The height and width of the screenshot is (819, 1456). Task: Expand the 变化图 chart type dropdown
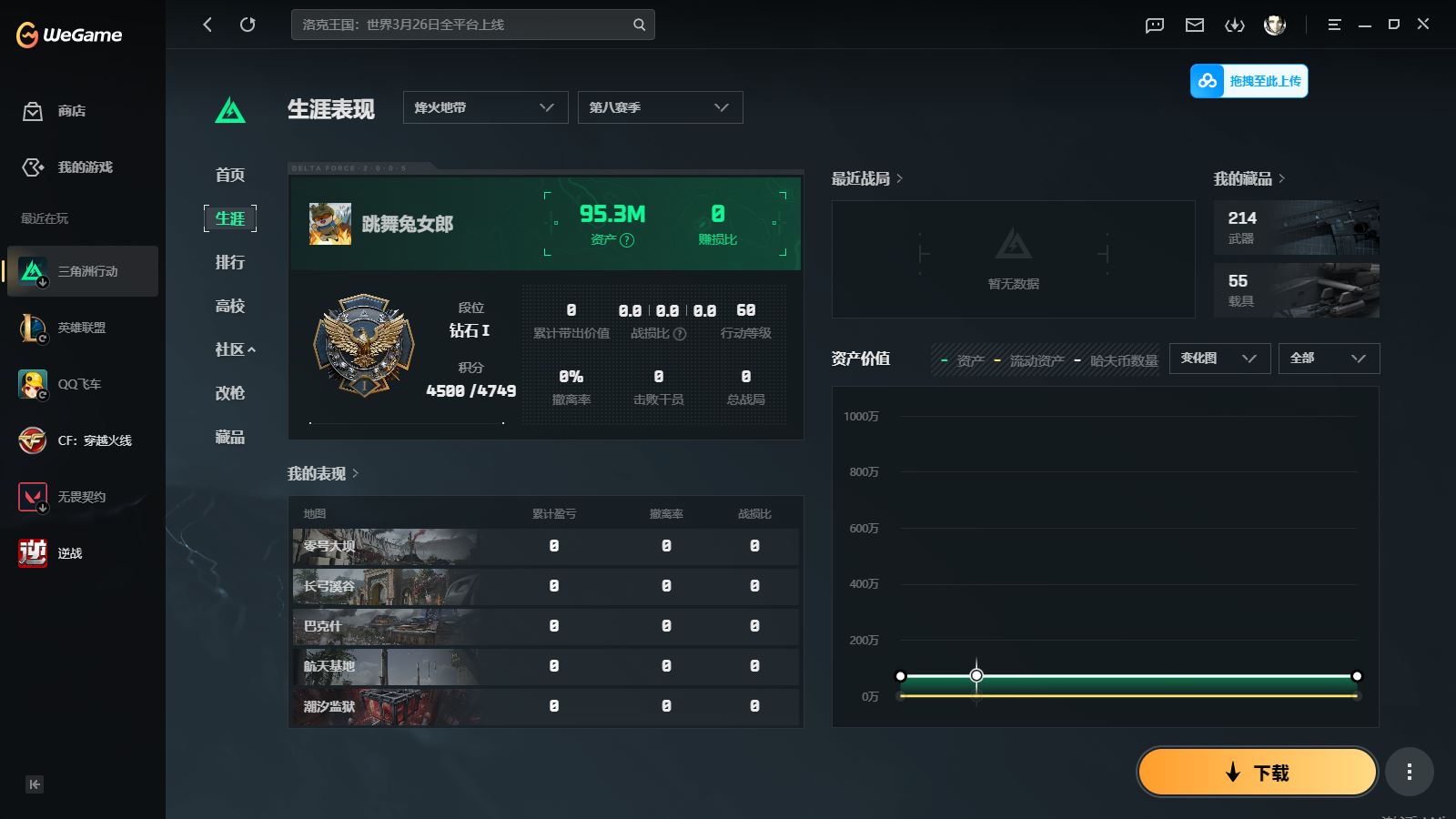pos(1218,359)
